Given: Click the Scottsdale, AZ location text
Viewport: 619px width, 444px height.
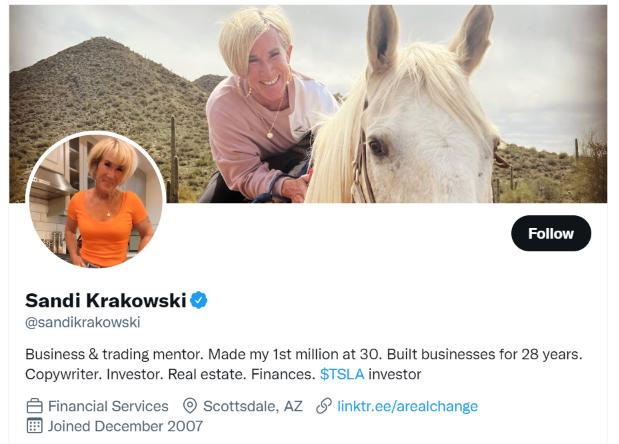Looking at the screenshot, I should pos(253,406).
